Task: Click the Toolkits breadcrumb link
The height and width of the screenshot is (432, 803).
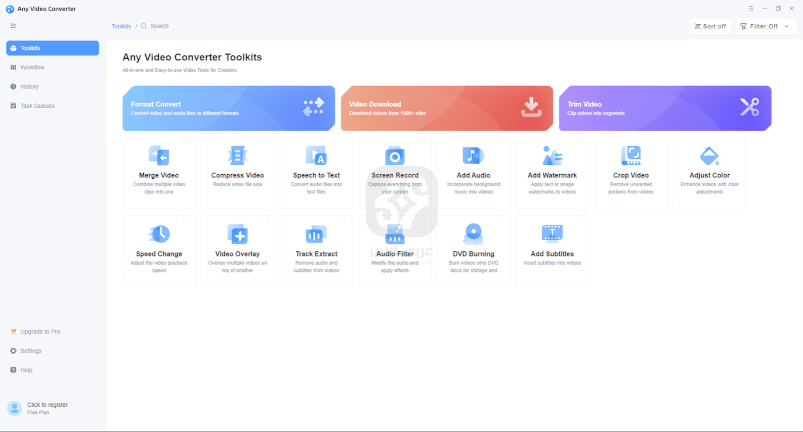Action: click(x=121, y=26)
